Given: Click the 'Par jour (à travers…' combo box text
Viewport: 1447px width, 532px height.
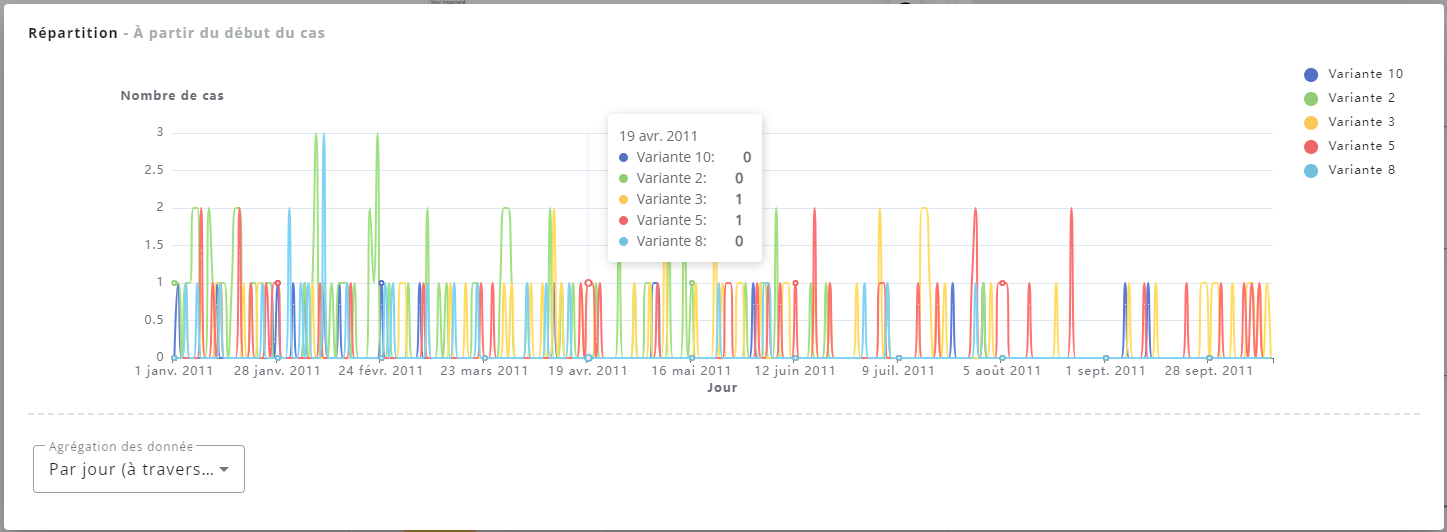Looking at the screenshot, I should click(x=130, y=470).
